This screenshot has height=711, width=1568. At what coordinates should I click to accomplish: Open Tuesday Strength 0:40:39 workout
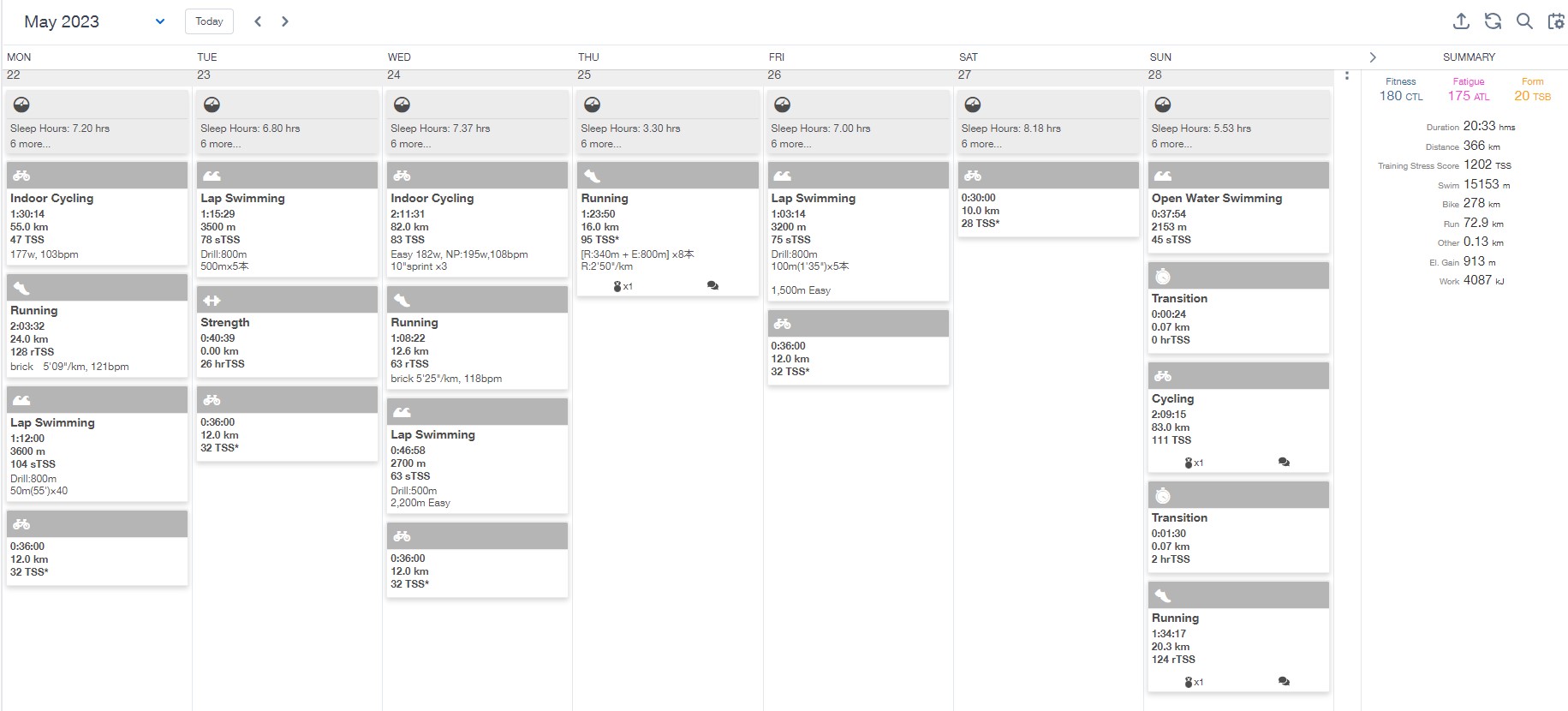(287, 332)
